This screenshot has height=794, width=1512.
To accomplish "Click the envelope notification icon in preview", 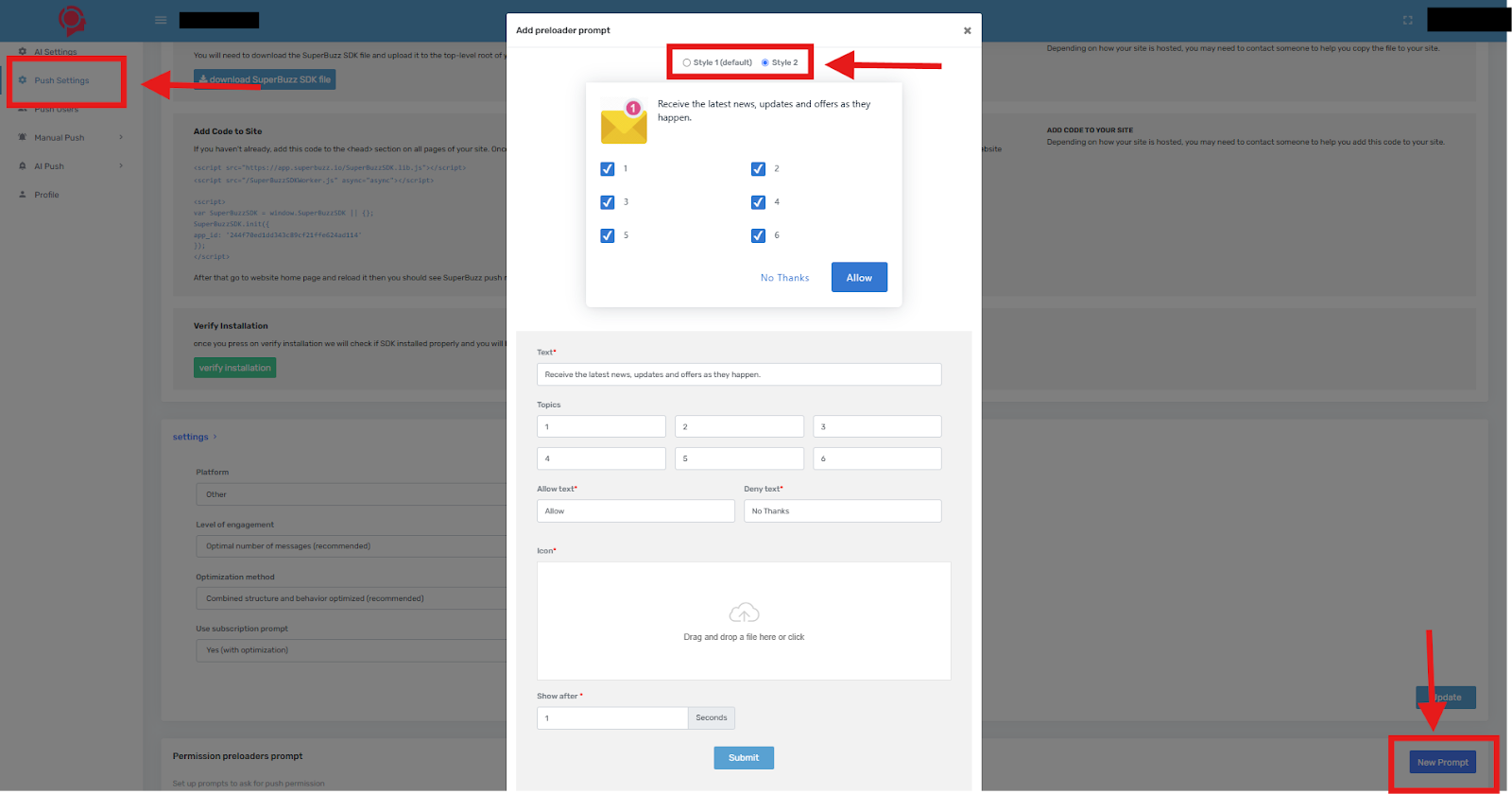I will [624, 122].
